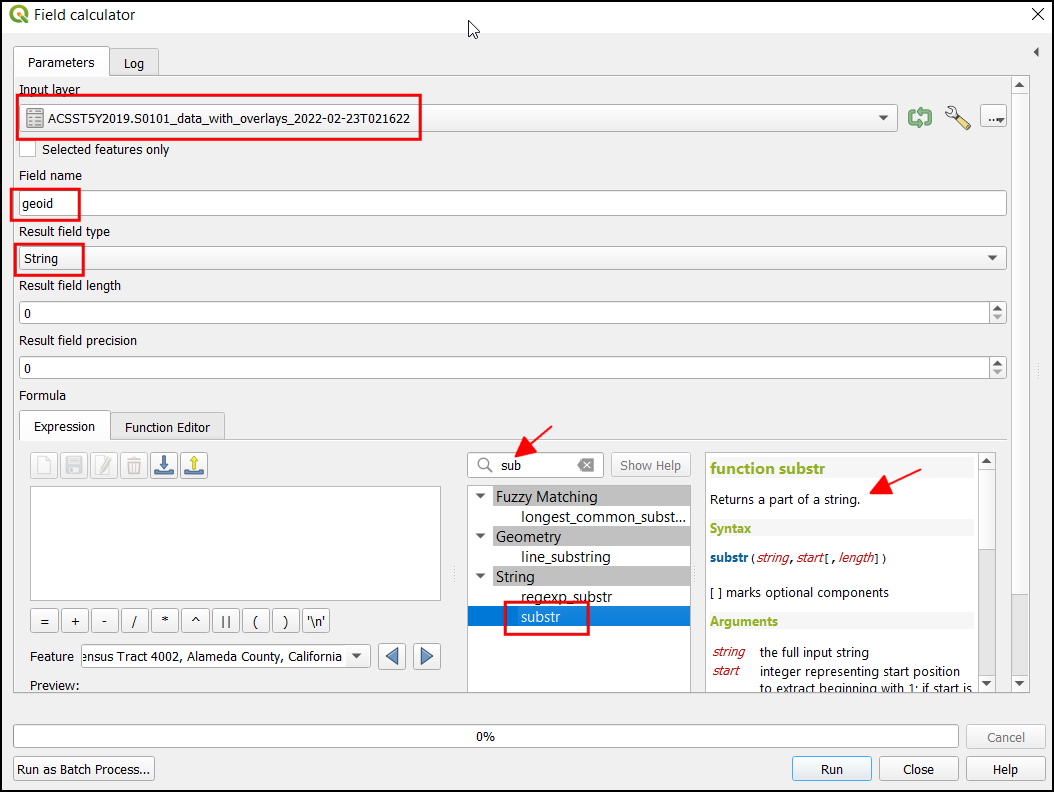Enable Selected features only checkbox
1054x792 pixels.
(x=28, y=149)
